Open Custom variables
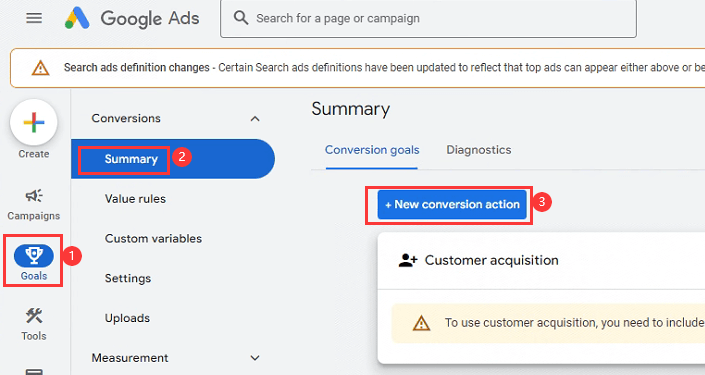This screenshot has height=375, width=705. click(153, 238)
